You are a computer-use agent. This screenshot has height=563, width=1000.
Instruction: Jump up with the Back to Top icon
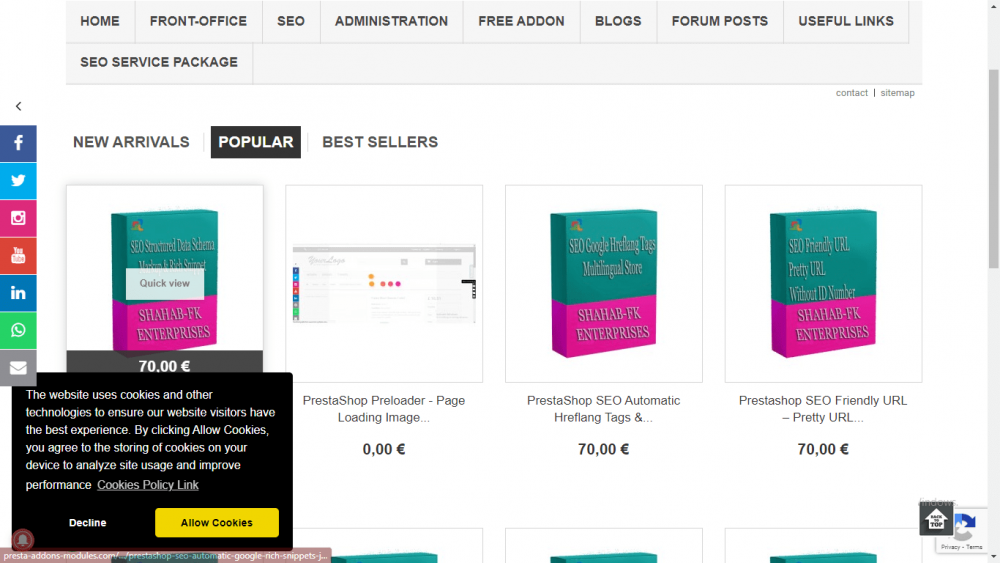point(936,520)
